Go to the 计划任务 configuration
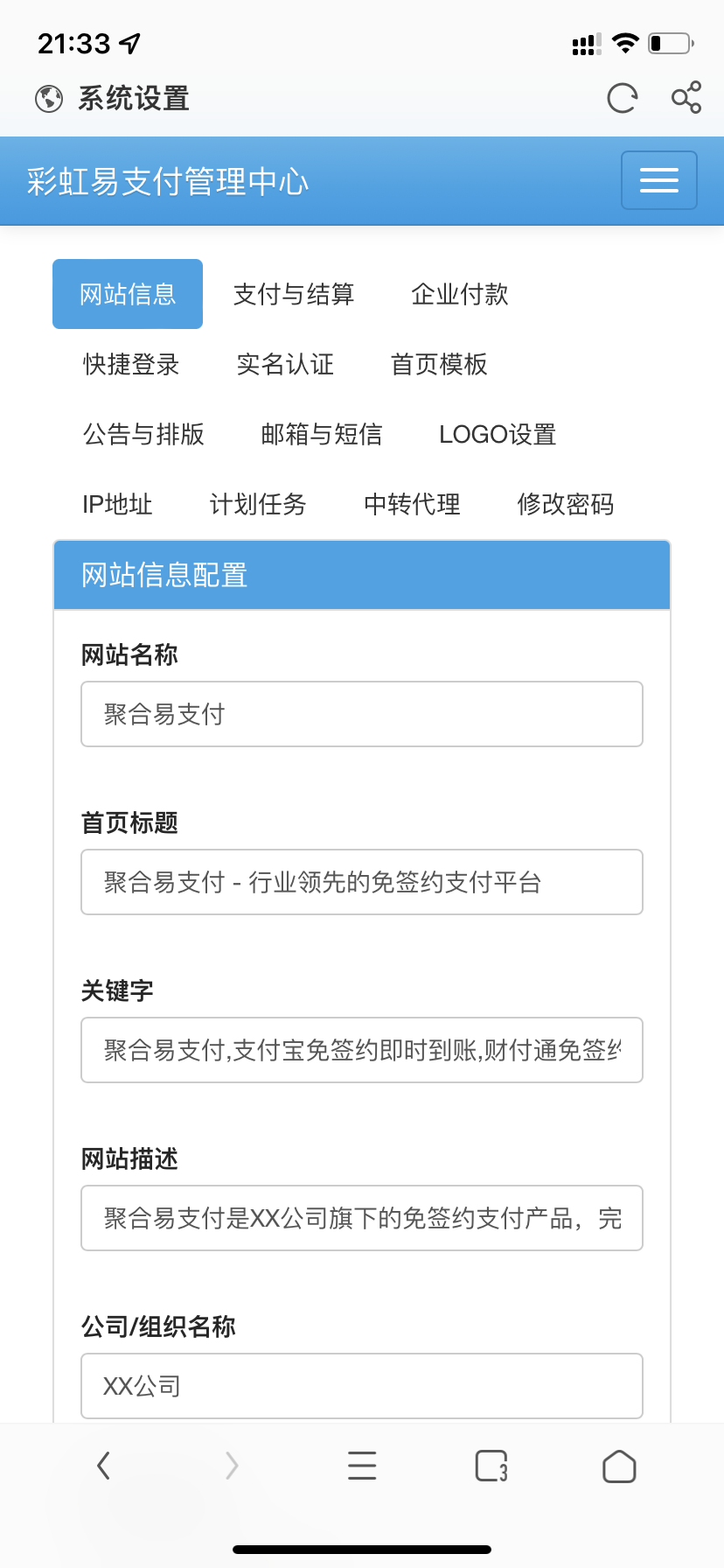Screen dimensions: 724x1568 [x=258, y=505]
